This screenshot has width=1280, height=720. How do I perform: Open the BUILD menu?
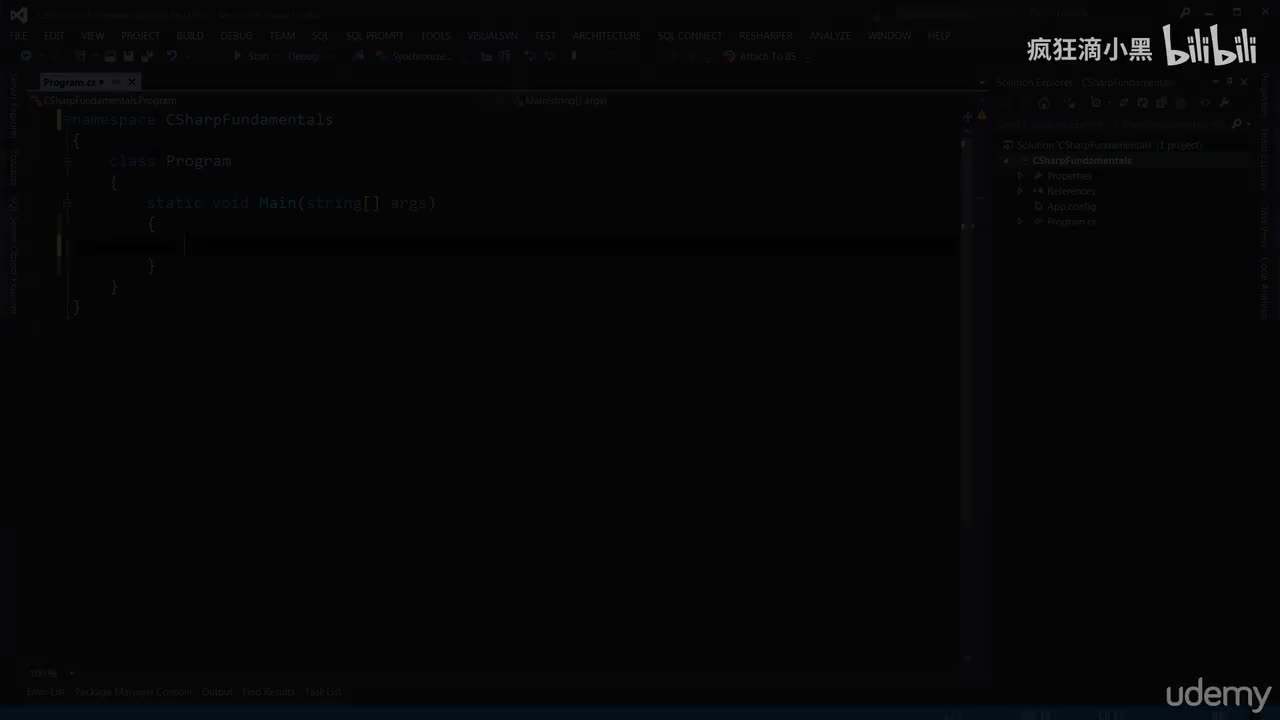(190, 36)
